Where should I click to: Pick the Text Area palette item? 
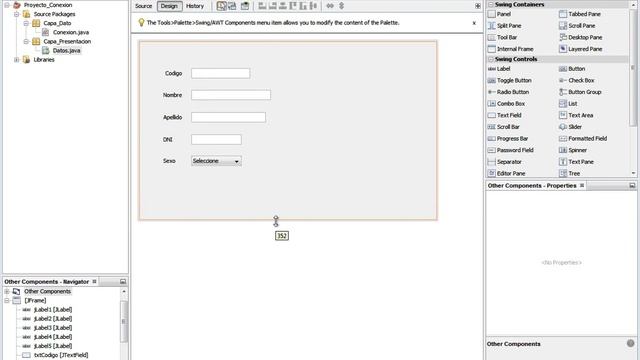pyautogui.click(x=576, y=115)
